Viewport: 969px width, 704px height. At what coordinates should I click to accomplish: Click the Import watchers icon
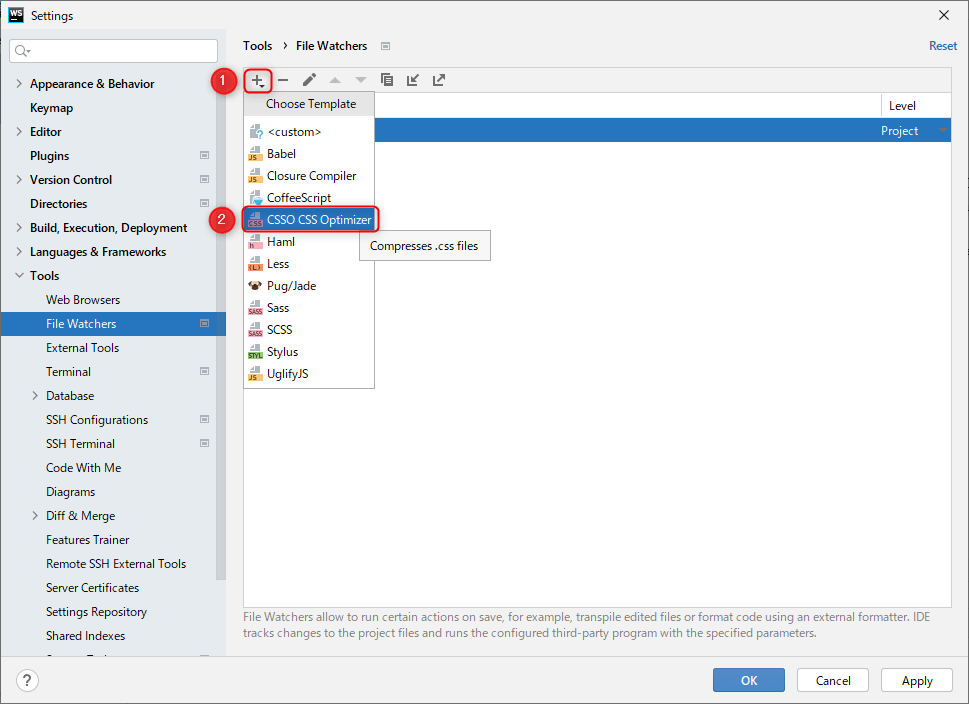click(x=413, y=80)
